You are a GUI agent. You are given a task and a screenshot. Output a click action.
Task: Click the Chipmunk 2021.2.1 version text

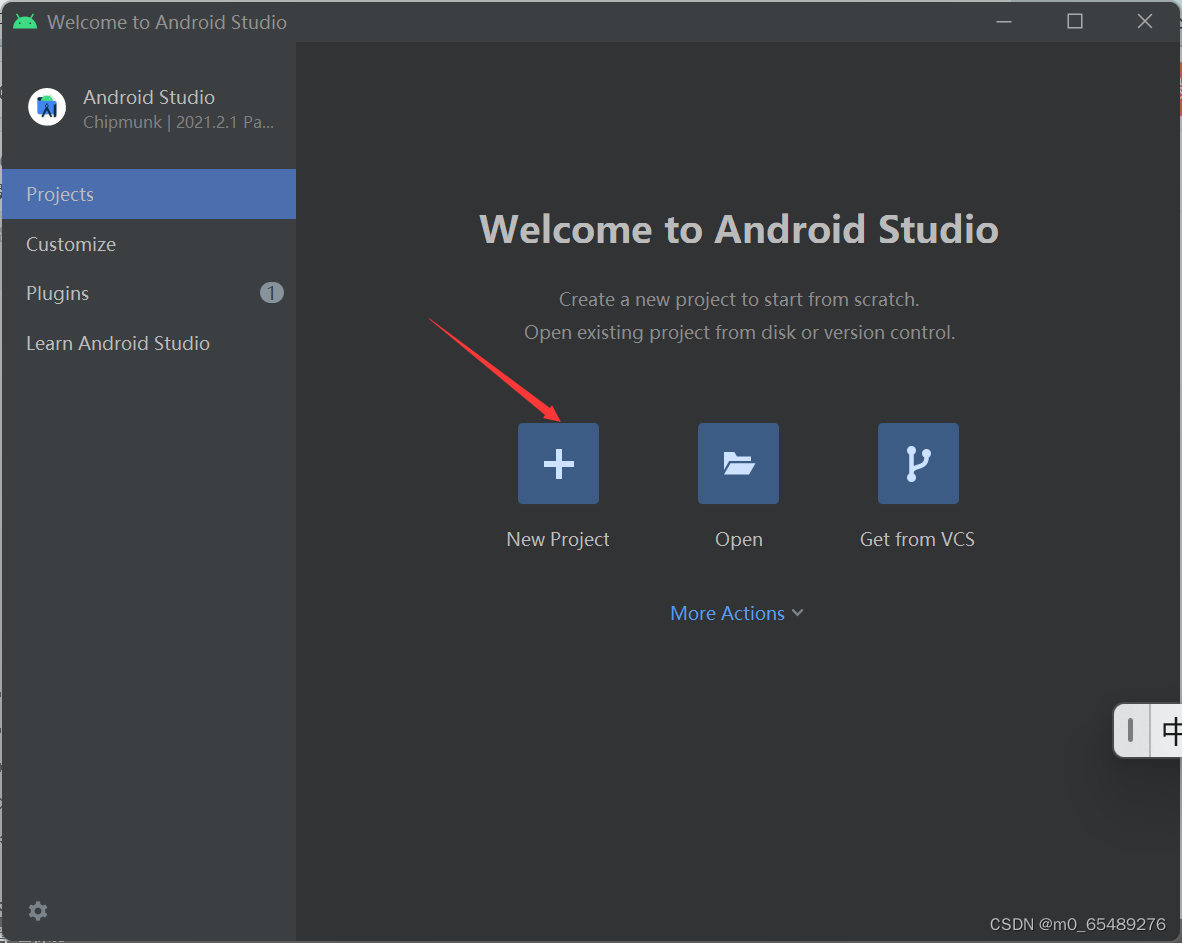coord(178,122)
